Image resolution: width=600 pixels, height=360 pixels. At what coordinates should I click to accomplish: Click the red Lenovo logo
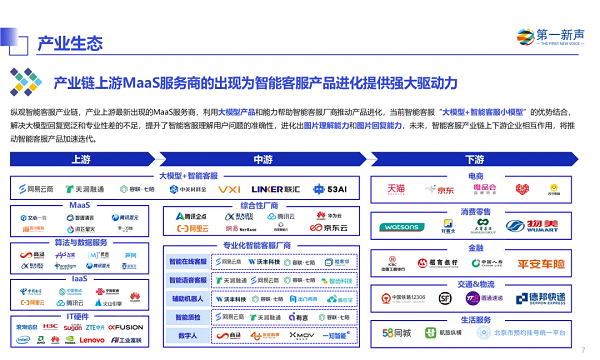92,340
